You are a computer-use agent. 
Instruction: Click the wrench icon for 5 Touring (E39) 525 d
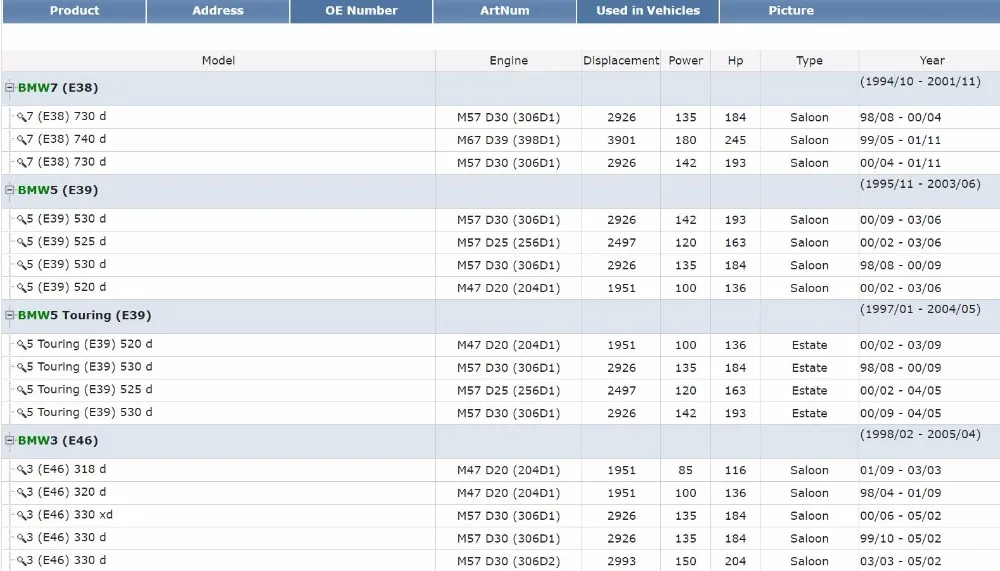(x=22, y=390)
